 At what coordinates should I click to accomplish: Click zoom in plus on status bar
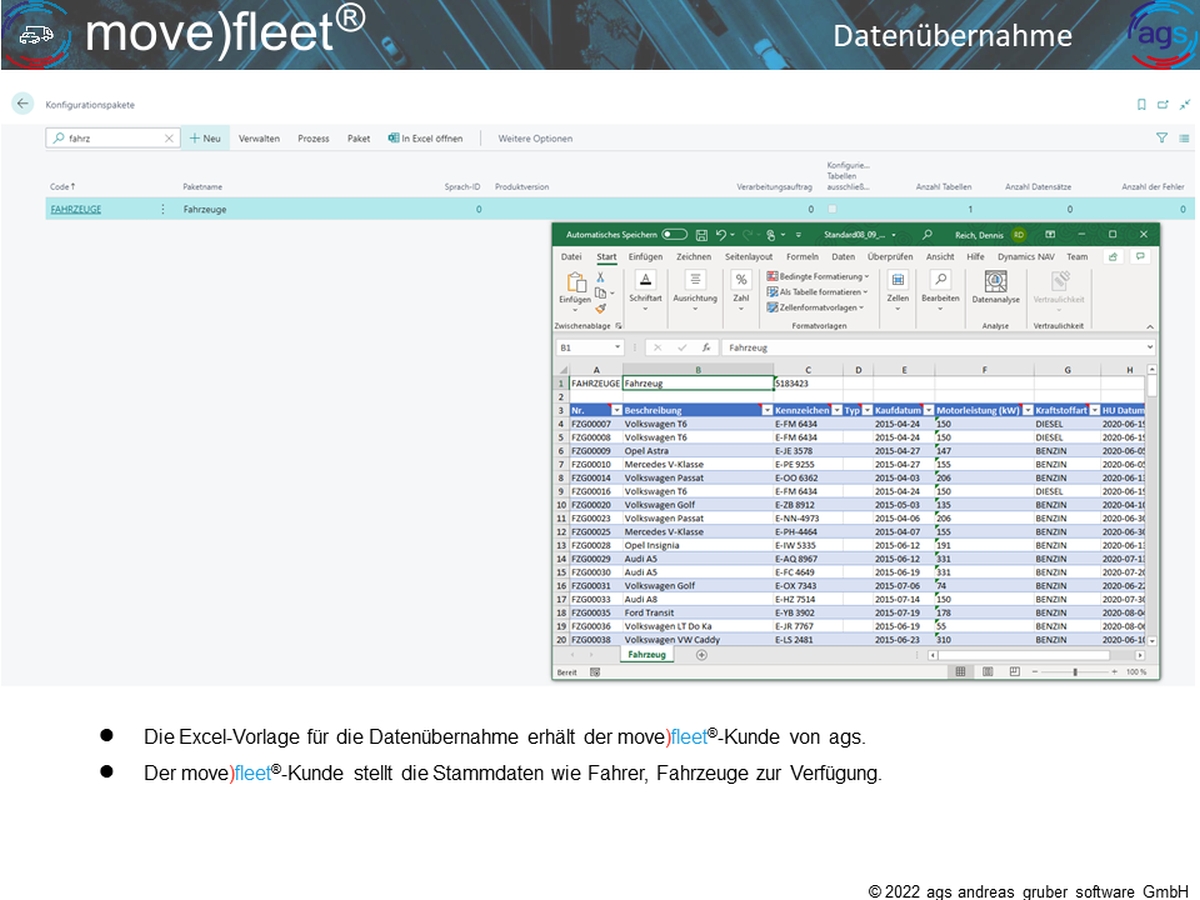coord(1117,672)
